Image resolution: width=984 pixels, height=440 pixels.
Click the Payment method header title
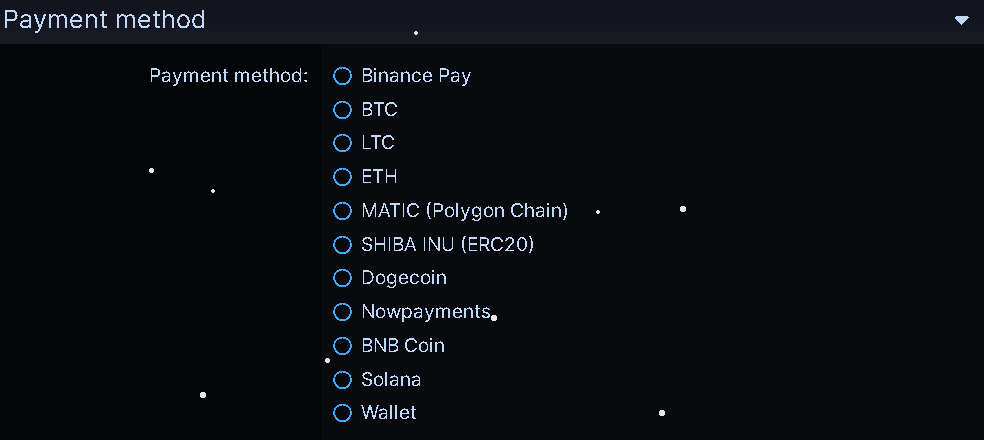coord(104,19)
